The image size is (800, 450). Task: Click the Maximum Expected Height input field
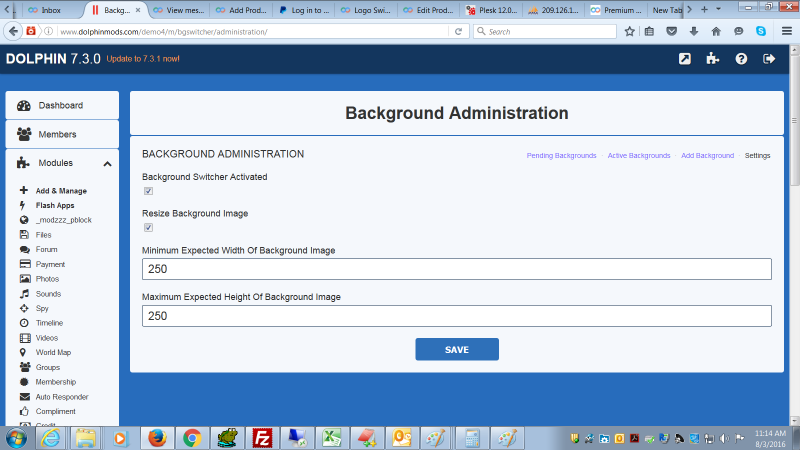[457, 316]
